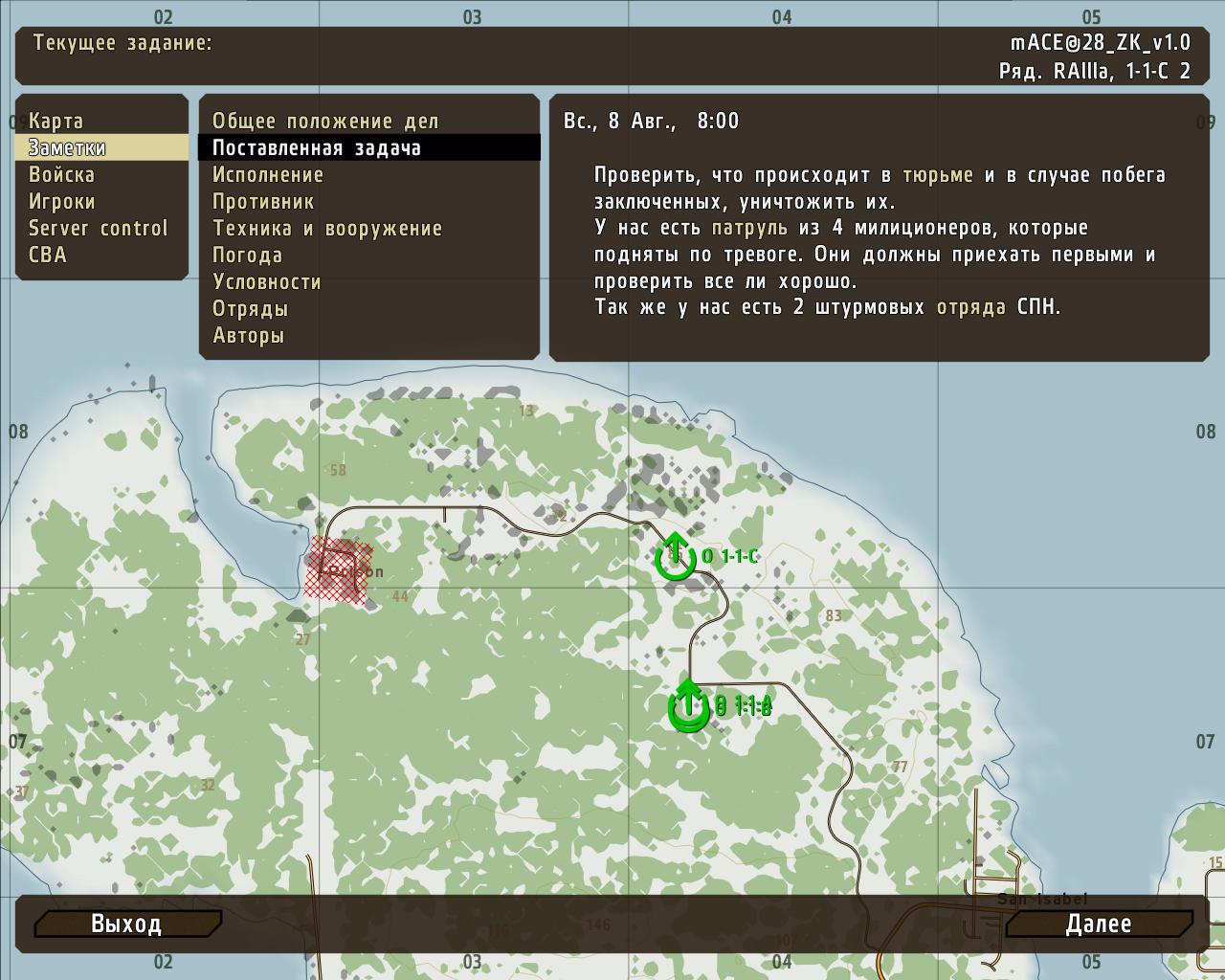The height and width of the screenshot is (980, 1225).
Task: Click the red hatched Prison area marker
Action: (337, 570)
